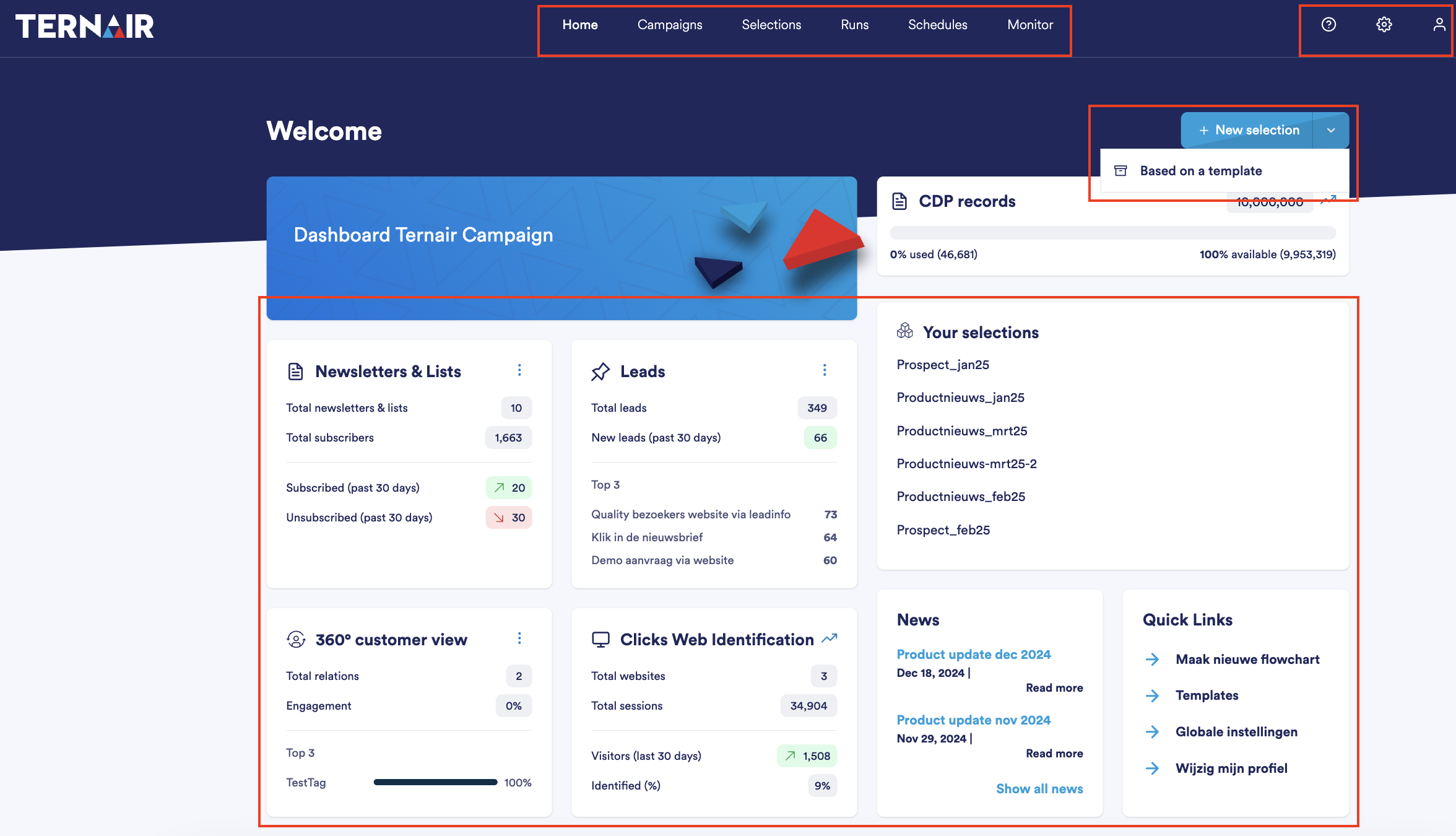This screenshot has width=1456, height=836.
Task: Click the Your selections cubes icon
Action: [905, 331]
